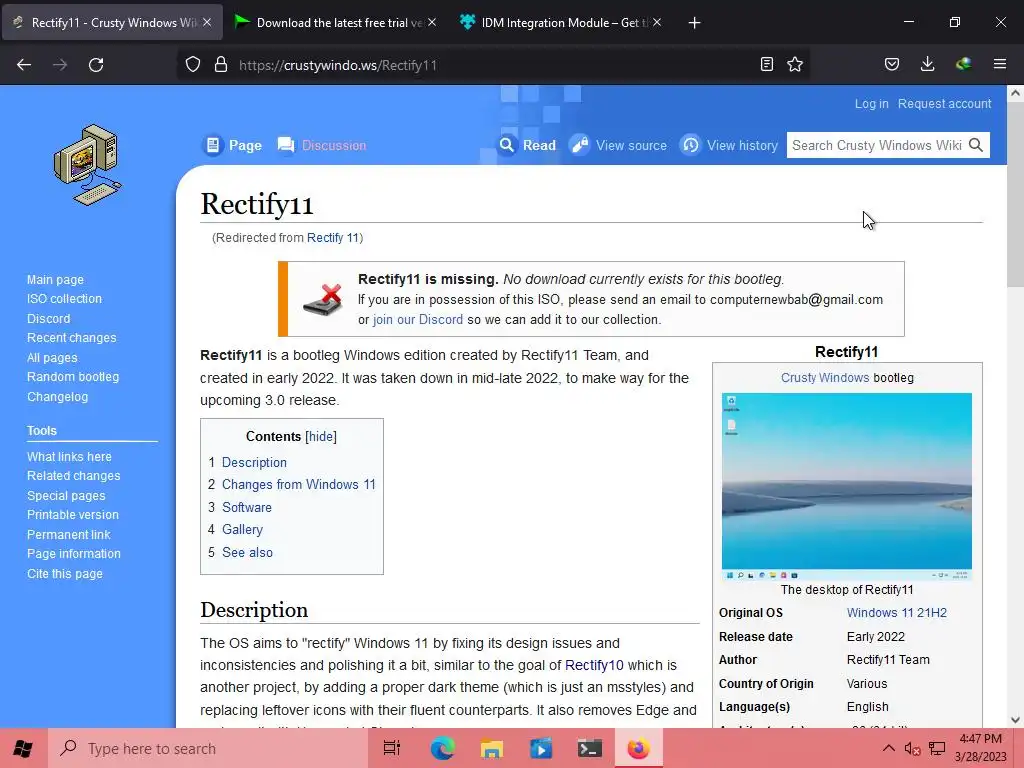Click Request account link
The width and height of the screenshot is (1024, 768).
944,104
